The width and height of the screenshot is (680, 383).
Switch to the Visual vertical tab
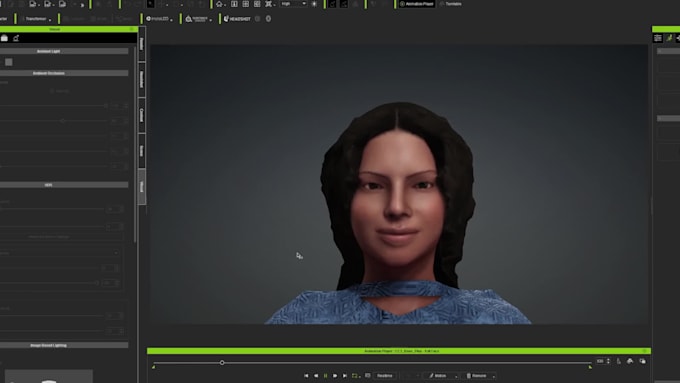[x=141, y=187]
